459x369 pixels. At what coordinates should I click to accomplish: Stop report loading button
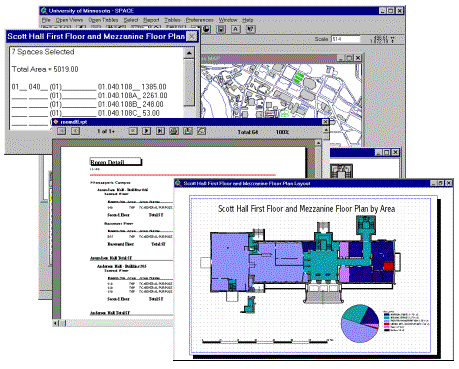pyautogui.click(x=133, y=131)
